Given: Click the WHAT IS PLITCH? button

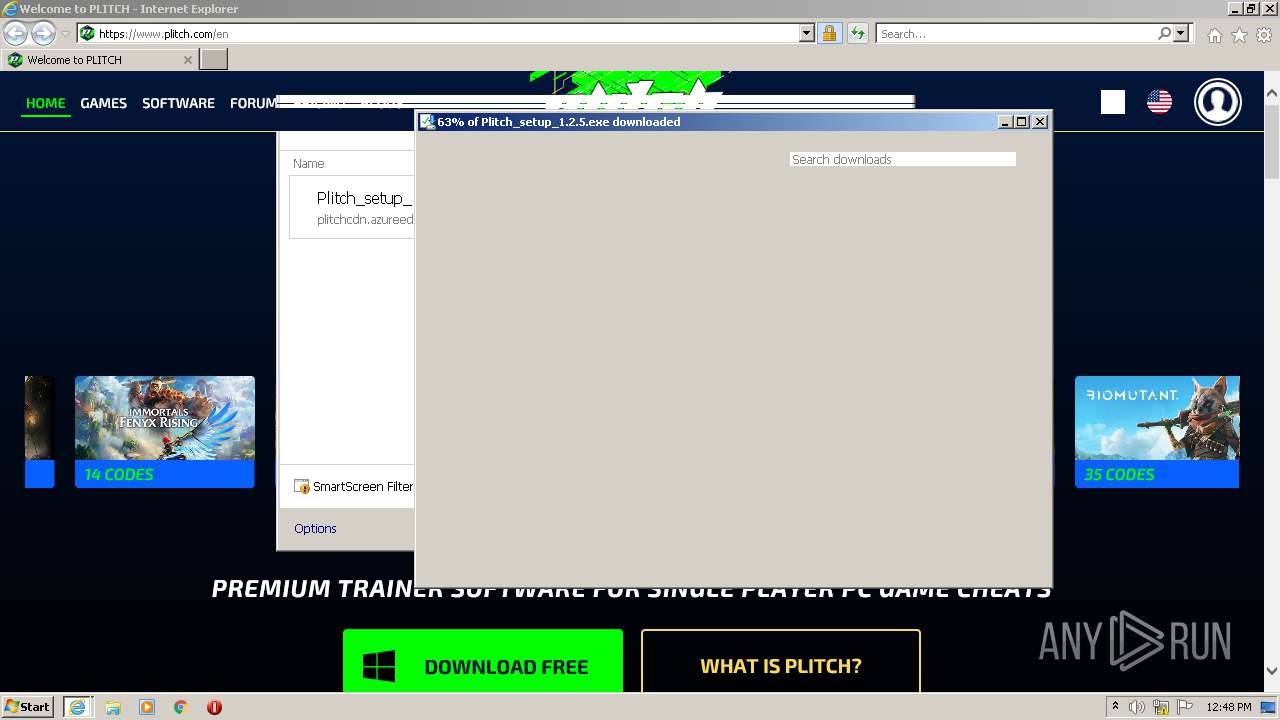Looking at the screenshot, I should click(x=781, y=661).
